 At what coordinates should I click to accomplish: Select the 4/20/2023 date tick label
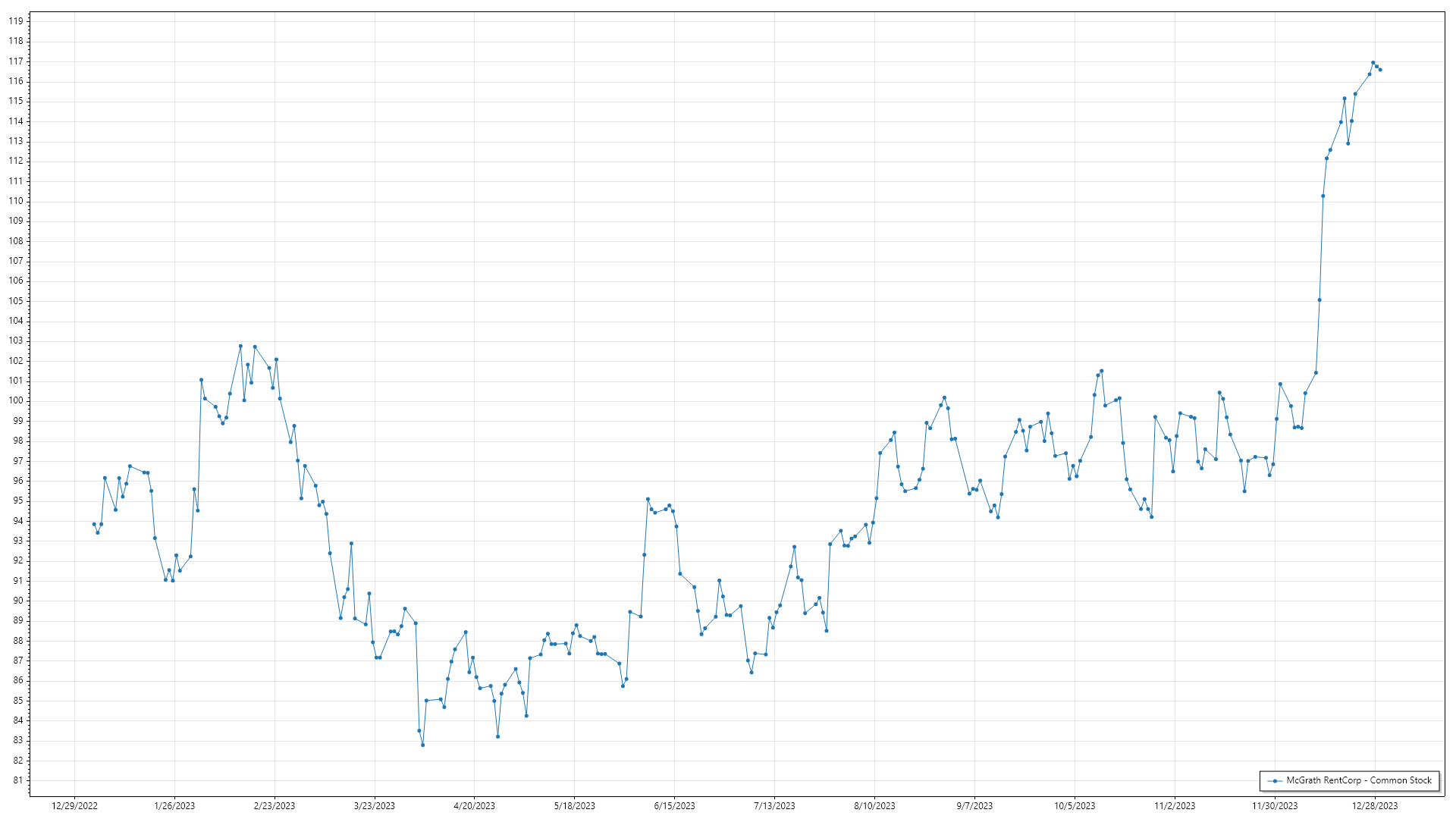475,806
